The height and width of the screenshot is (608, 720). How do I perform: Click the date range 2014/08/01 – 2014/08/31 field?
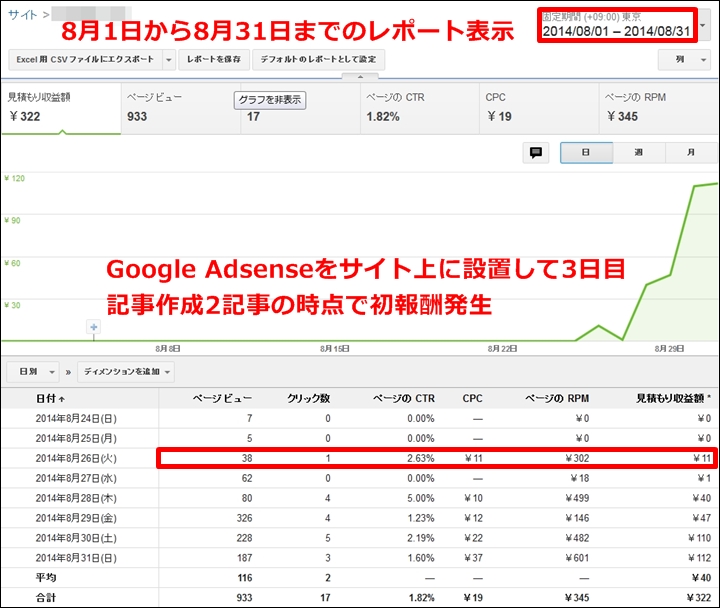point(617,26)
